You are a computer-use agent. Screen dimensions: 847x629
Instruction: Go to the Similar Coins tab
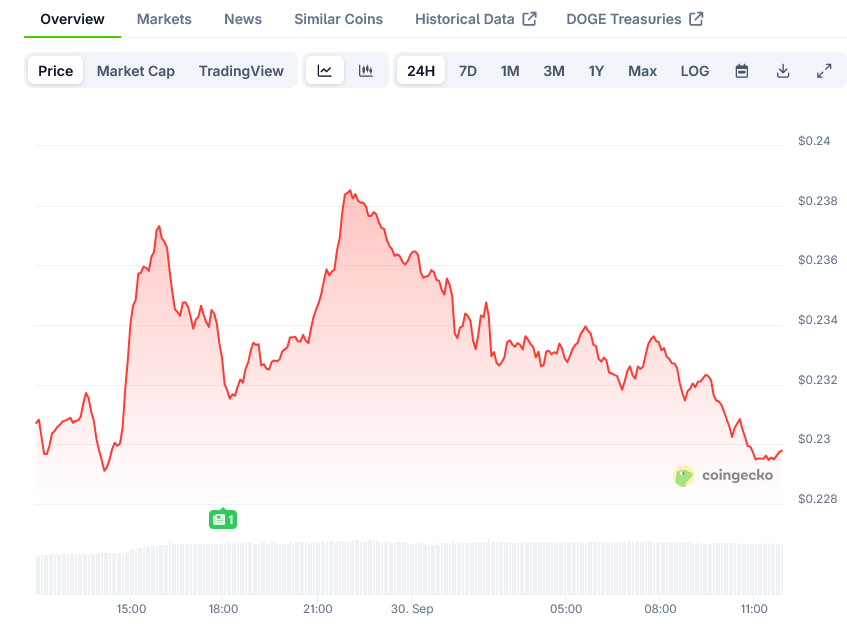click(x=338, y=19)
